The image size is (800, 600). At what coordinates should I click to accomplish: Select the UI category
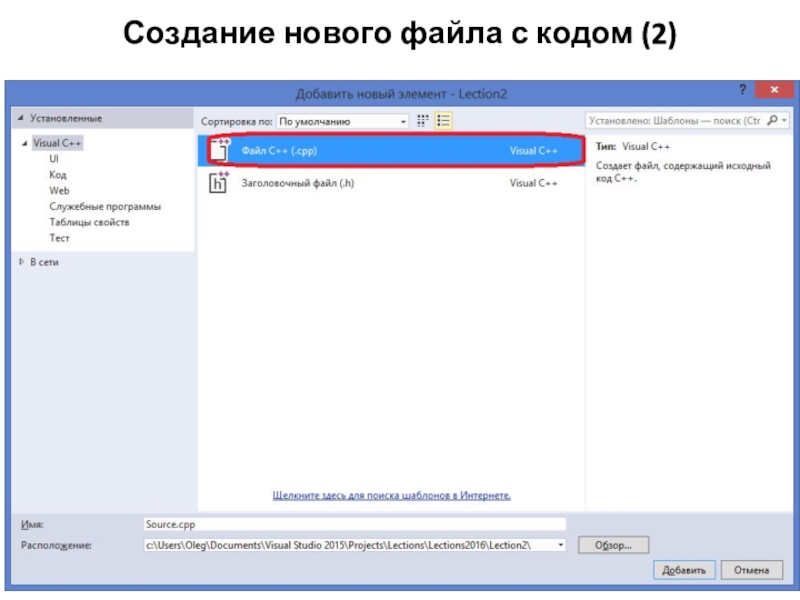pos(54,159)
